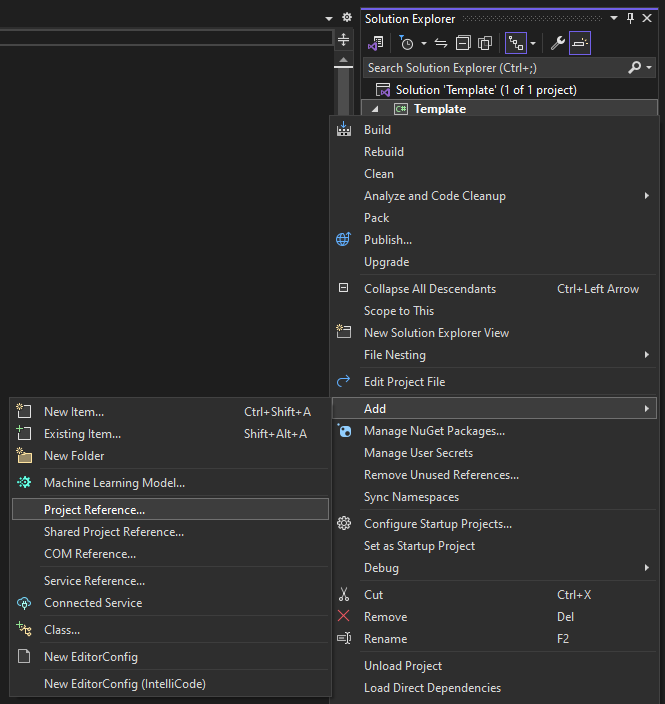The height and width of the screenshot is (704, 665).
Task: Click the Show All Files icon
Action: pyautogui.click(x=485, y=43)
